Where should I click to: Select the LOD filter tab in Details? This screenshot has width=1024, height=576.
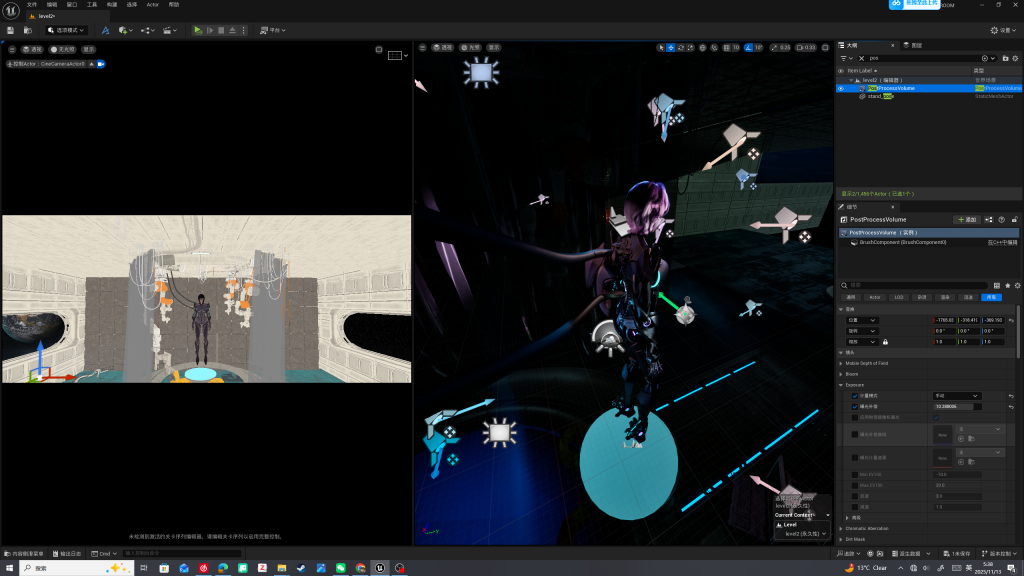click(x=899, y=297)
